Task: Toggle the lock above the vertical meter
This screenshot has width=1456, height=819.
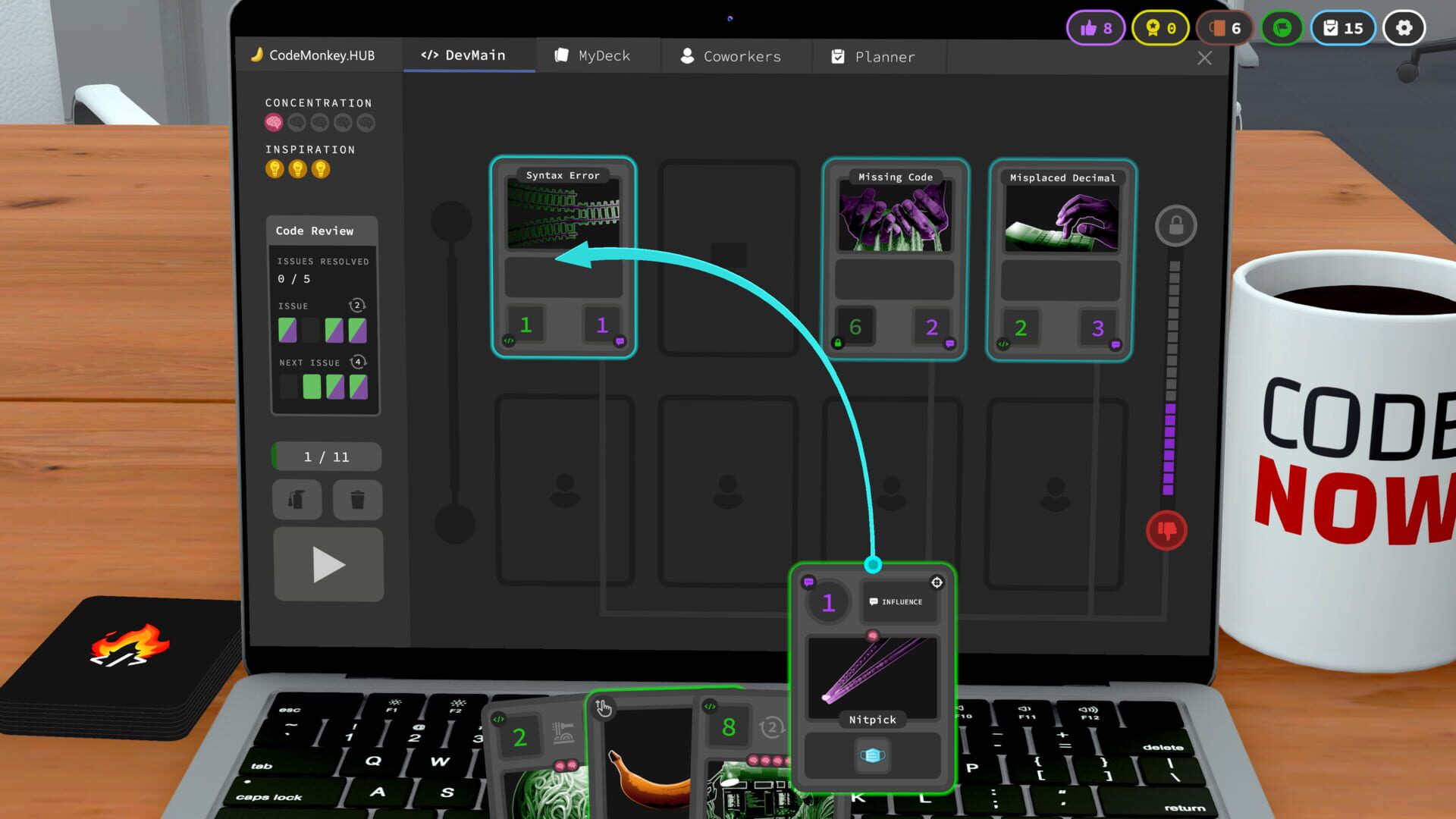Action: (x=1175, y=226)
